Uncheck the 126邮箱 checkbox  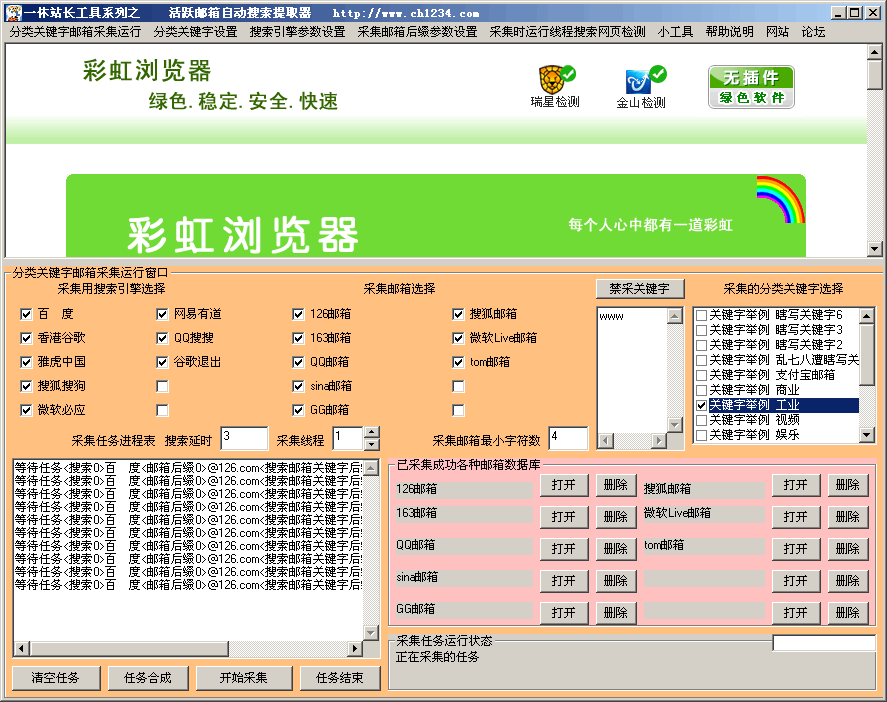tap(298, 314)
